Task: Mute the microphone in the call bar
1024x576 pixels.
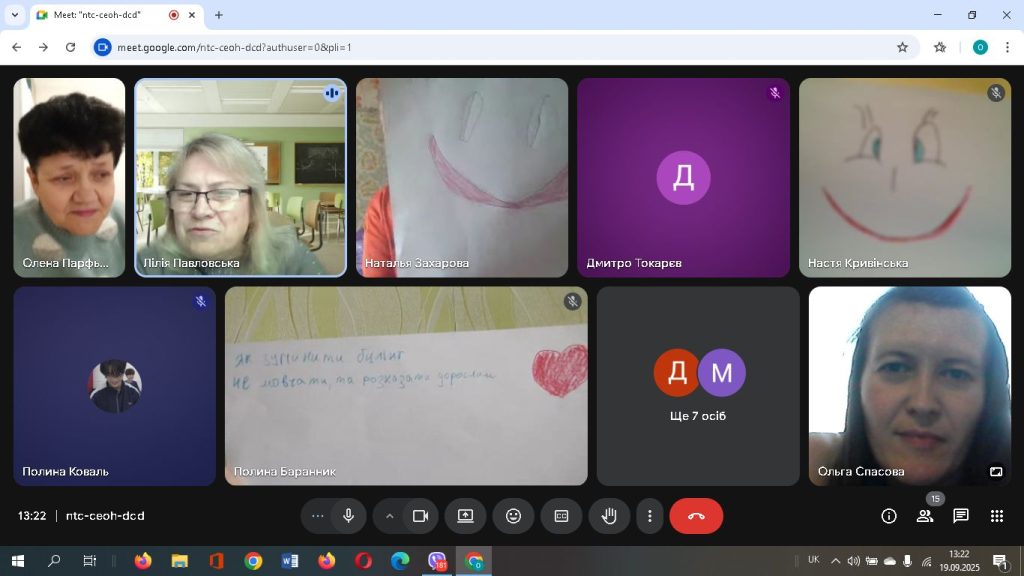Action: [x=348, y=516]
